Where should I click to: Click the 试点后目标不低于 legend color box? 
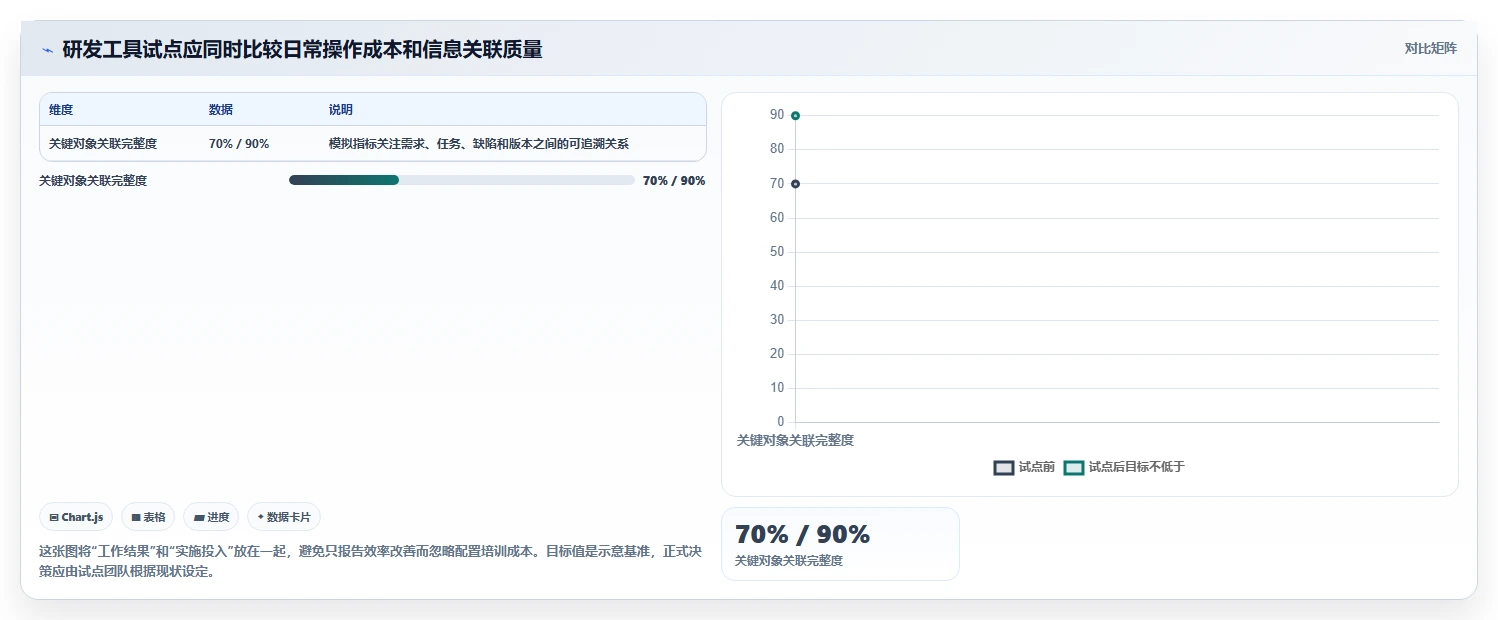(x=1074, y=468)
